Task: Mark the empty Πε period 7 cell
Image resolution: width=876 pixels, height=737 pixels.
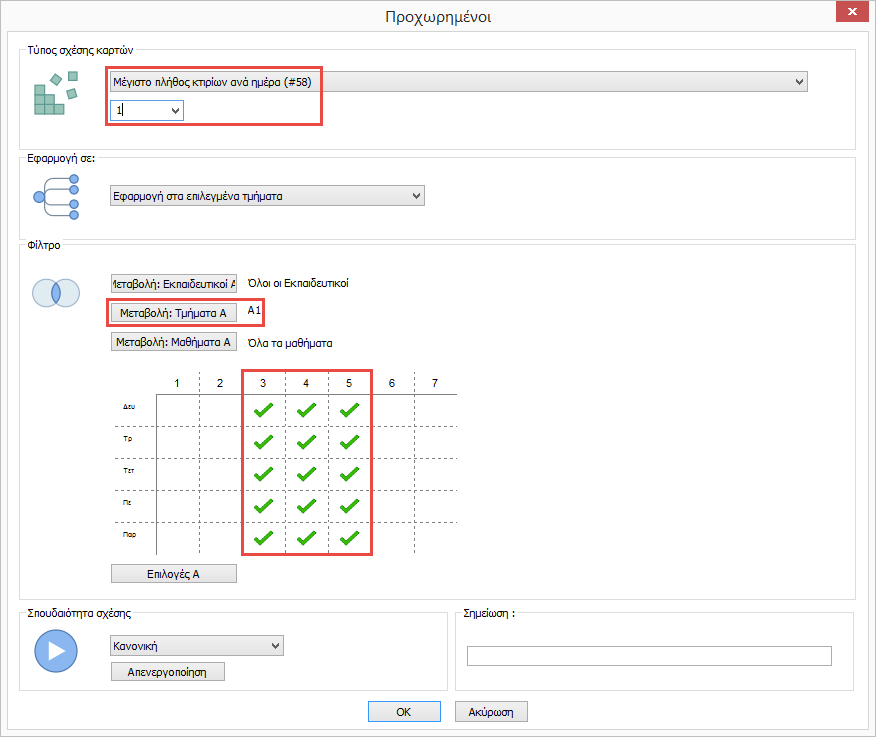Action: [x=435, y=506]
